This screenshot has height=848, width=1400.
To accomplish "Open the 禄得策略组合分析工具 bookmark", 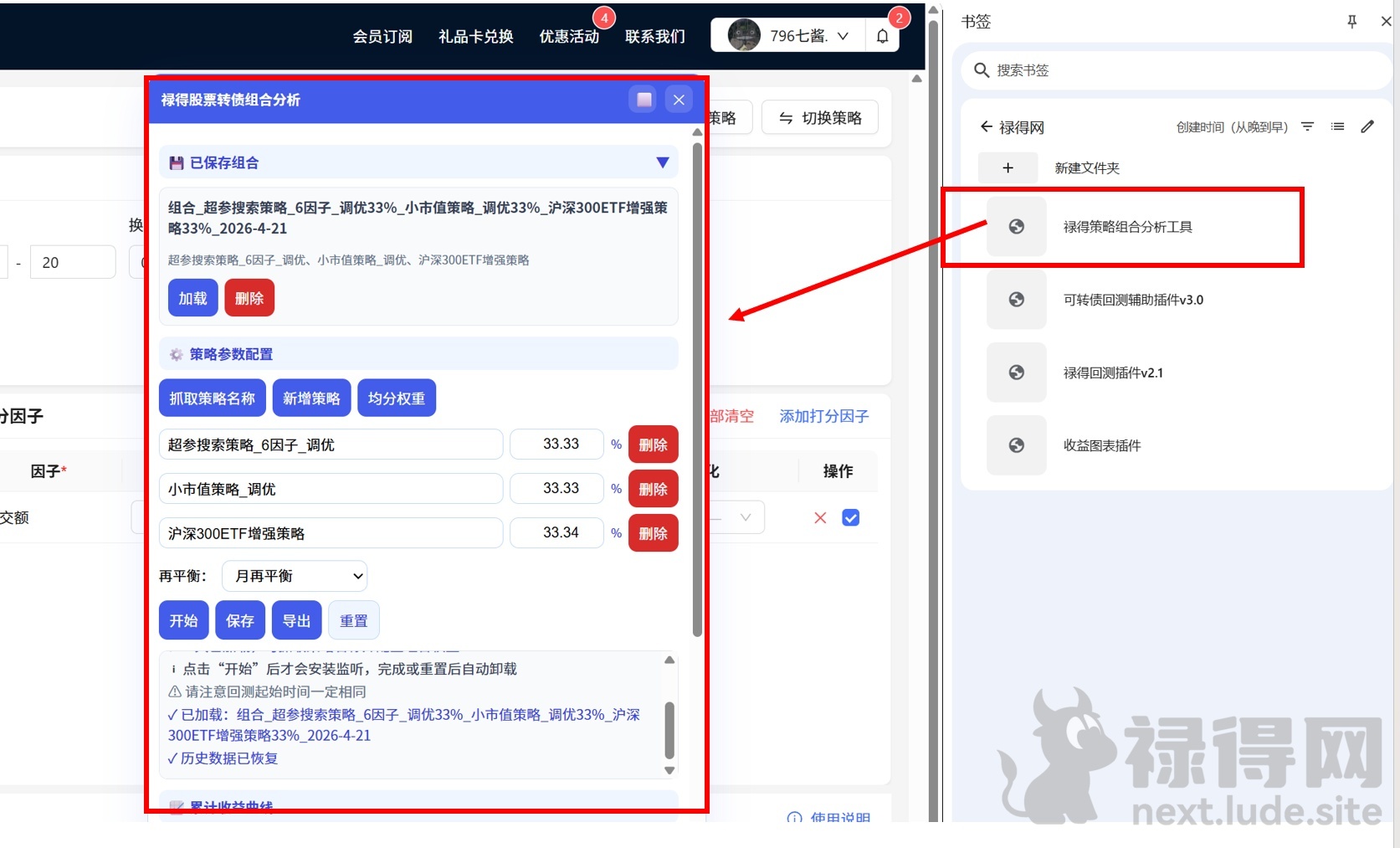I will point(1128,227).
